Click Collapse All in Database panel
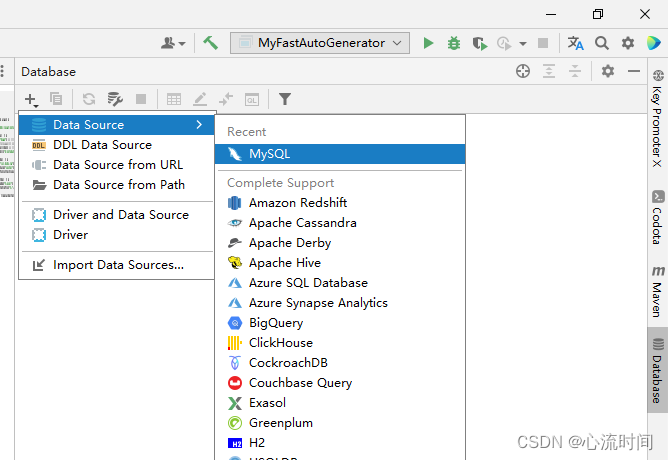Viewport: 668px width, 460px height. click(575, 71)
